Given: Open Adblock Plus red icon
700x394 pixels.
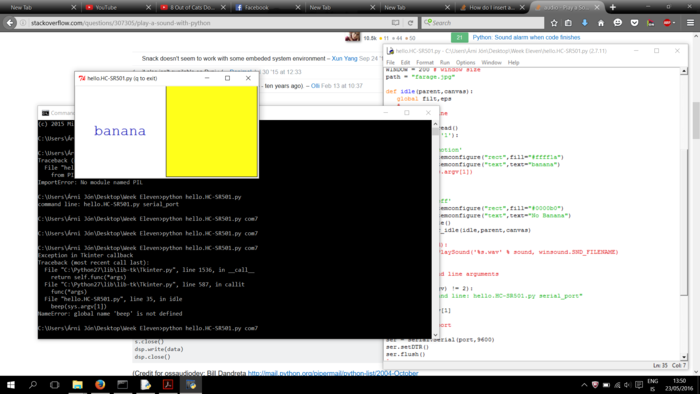Looking at the screenshot, I should pyautogui.click(x=667, y=23).
